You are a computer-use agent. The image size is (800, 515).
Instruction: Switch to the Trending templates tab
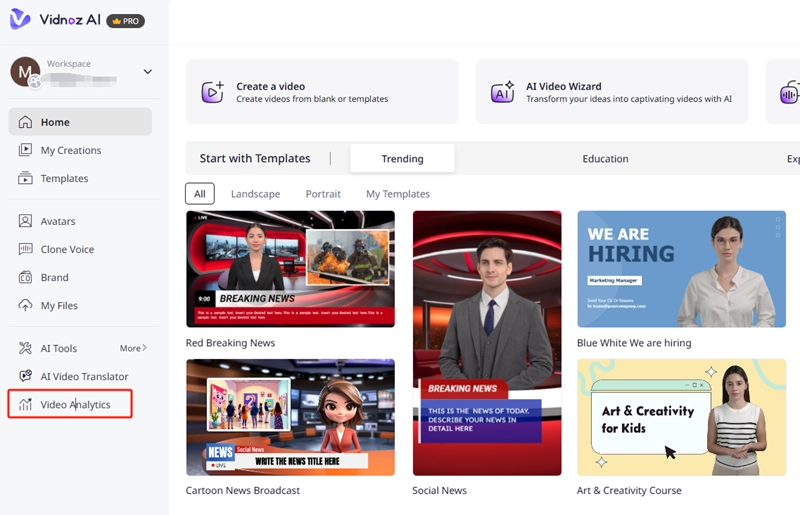pos(402,158)
